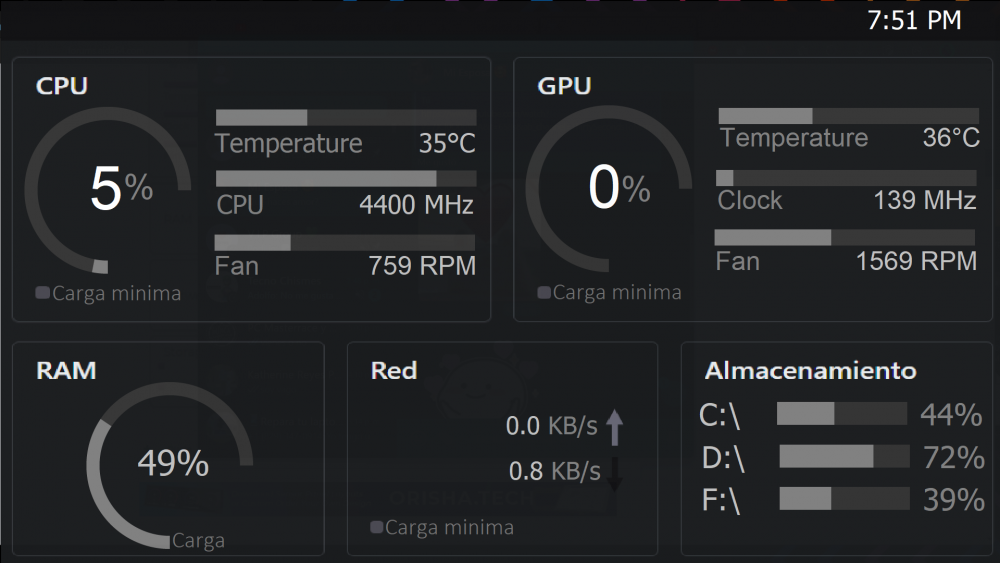Click the CPU 5% circular gauge
Screen dimensions: 1000x563
pos(108,189)
